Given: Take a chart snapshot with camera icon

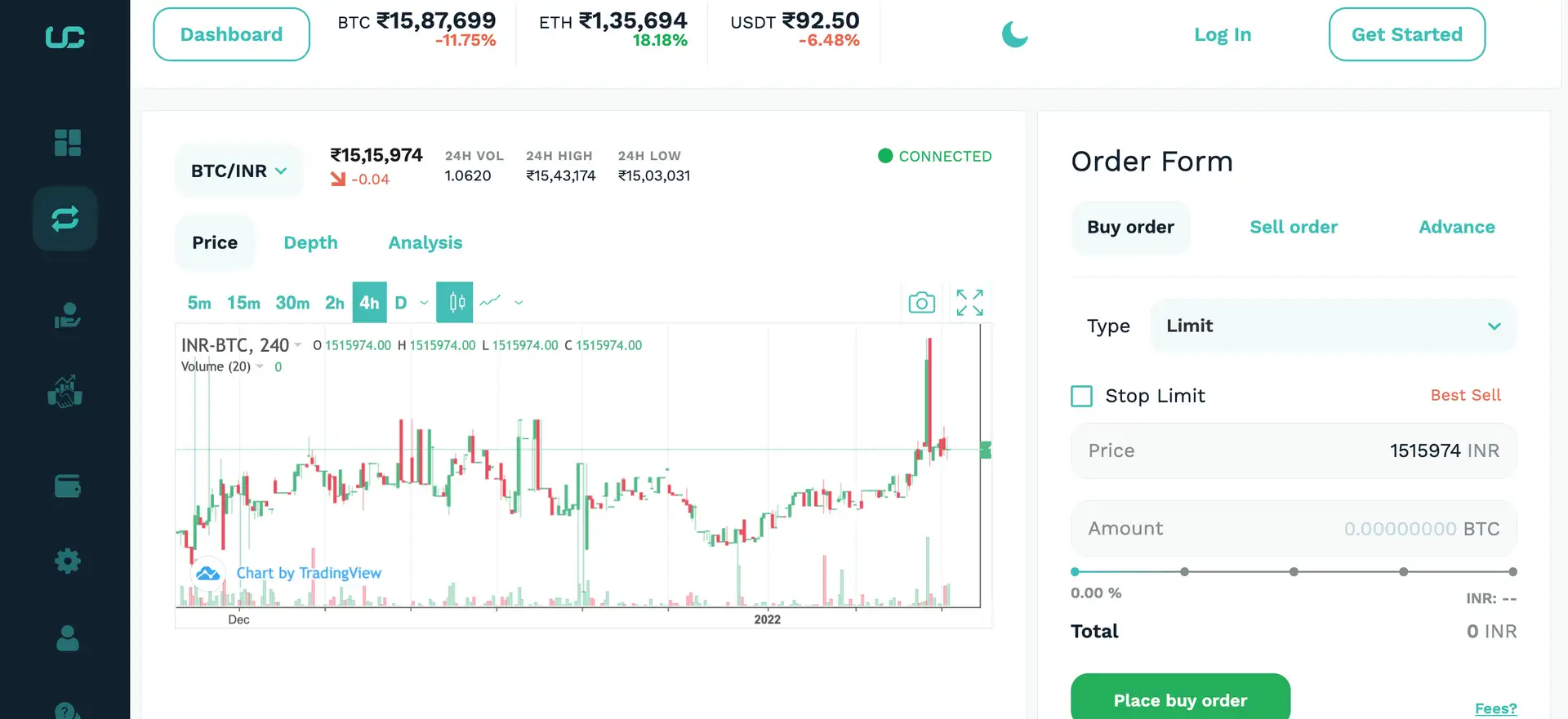Looking at the screenshot, I should click(x=921, y=303).
